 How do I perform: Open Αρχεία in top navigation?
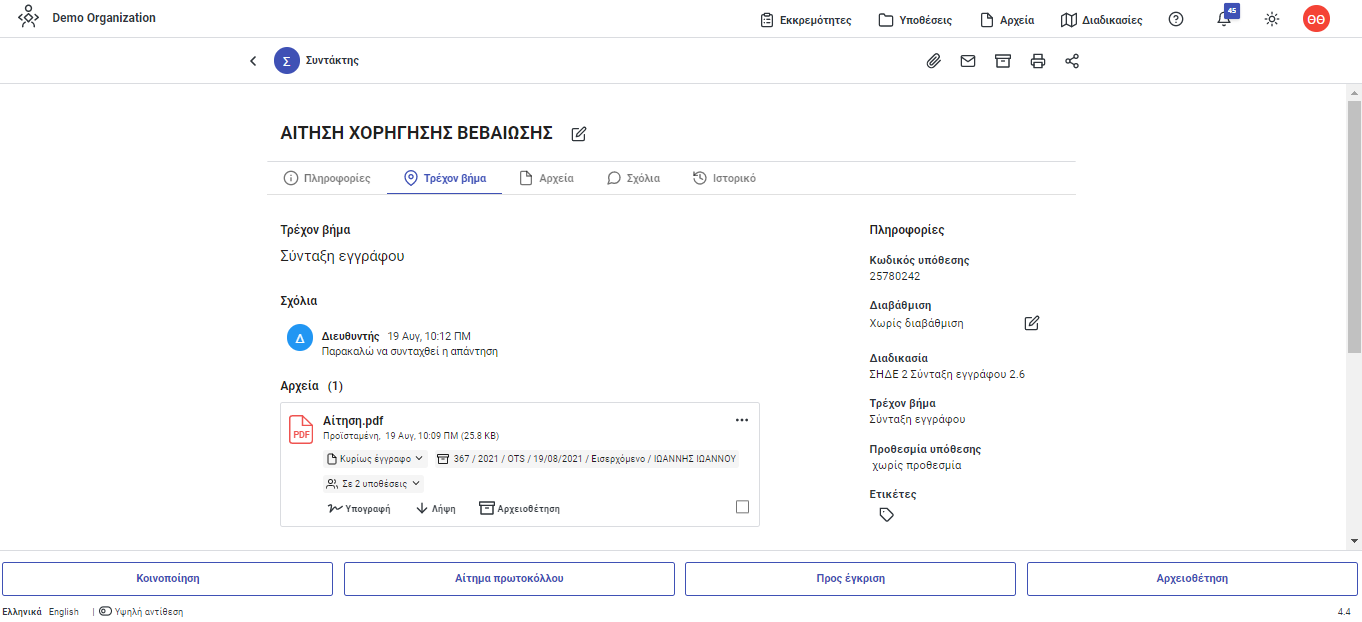[x=1007, y=19]
